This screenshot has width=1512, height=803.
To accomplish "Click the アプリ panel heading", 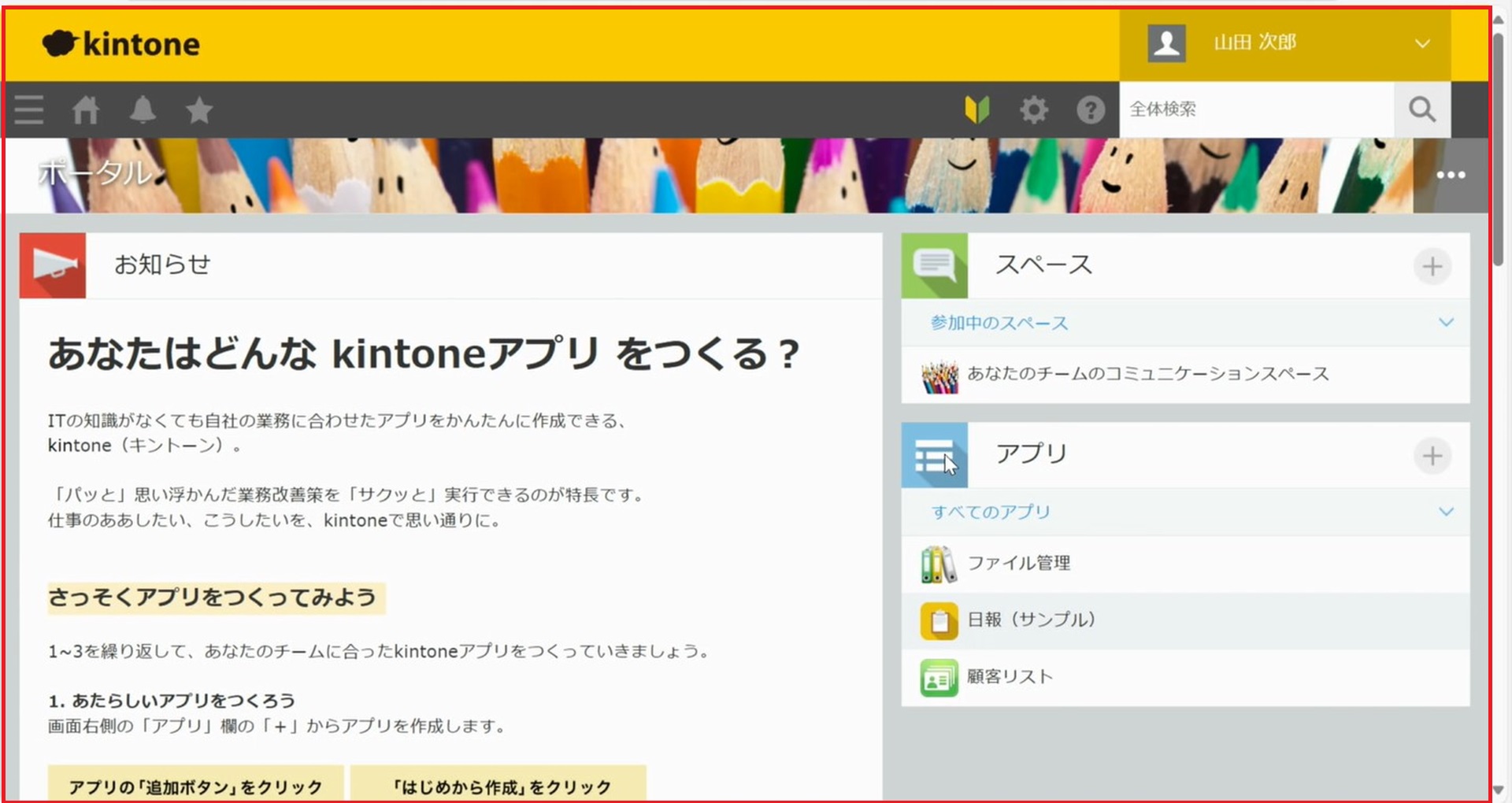I will pyautogui.click(x=1032, y=454).
